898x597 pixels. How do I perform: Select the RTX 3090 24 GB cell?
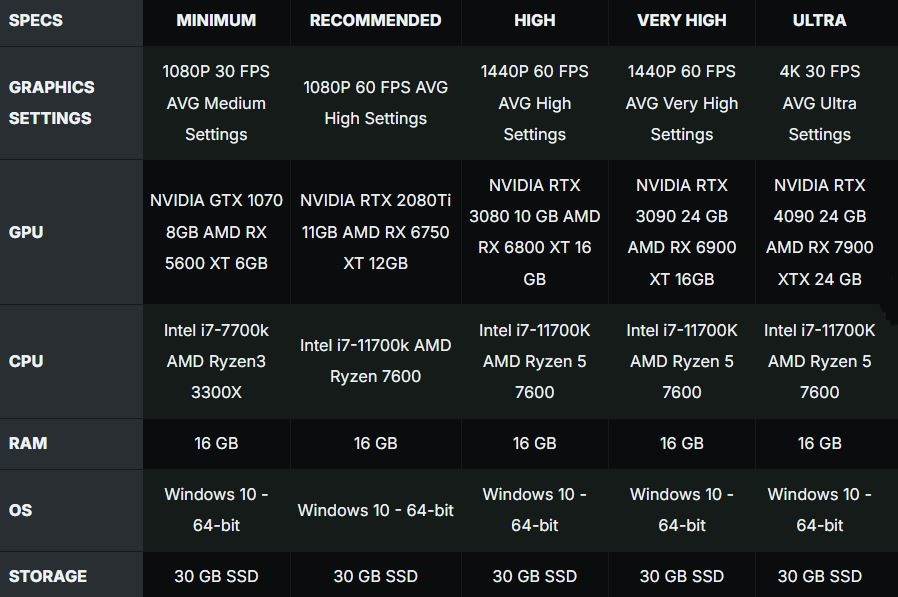681,232
